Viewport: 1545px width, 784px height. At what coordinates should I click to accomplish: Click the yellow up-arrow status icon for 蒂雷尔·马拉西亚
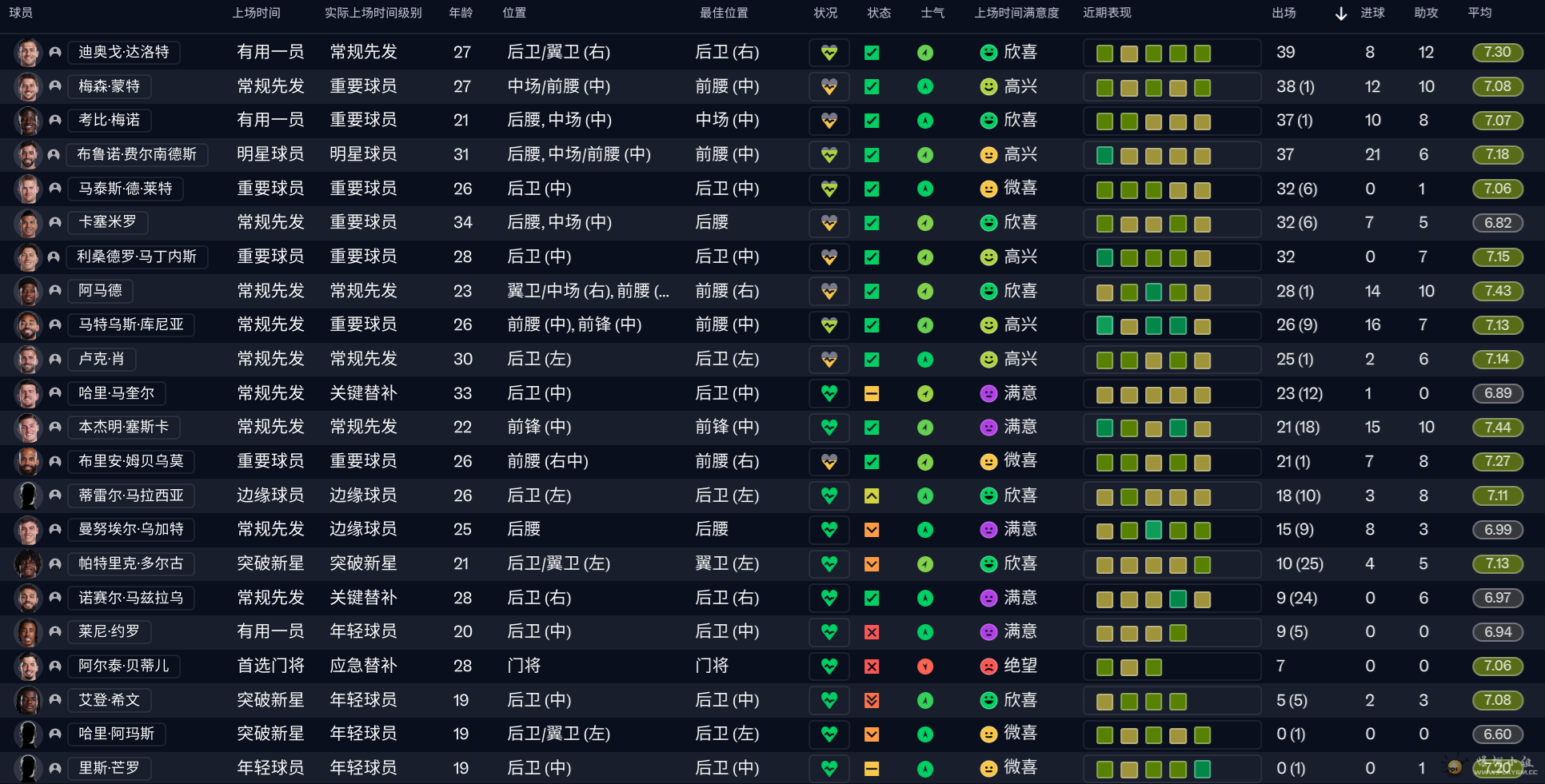click(x=872, y=496)
